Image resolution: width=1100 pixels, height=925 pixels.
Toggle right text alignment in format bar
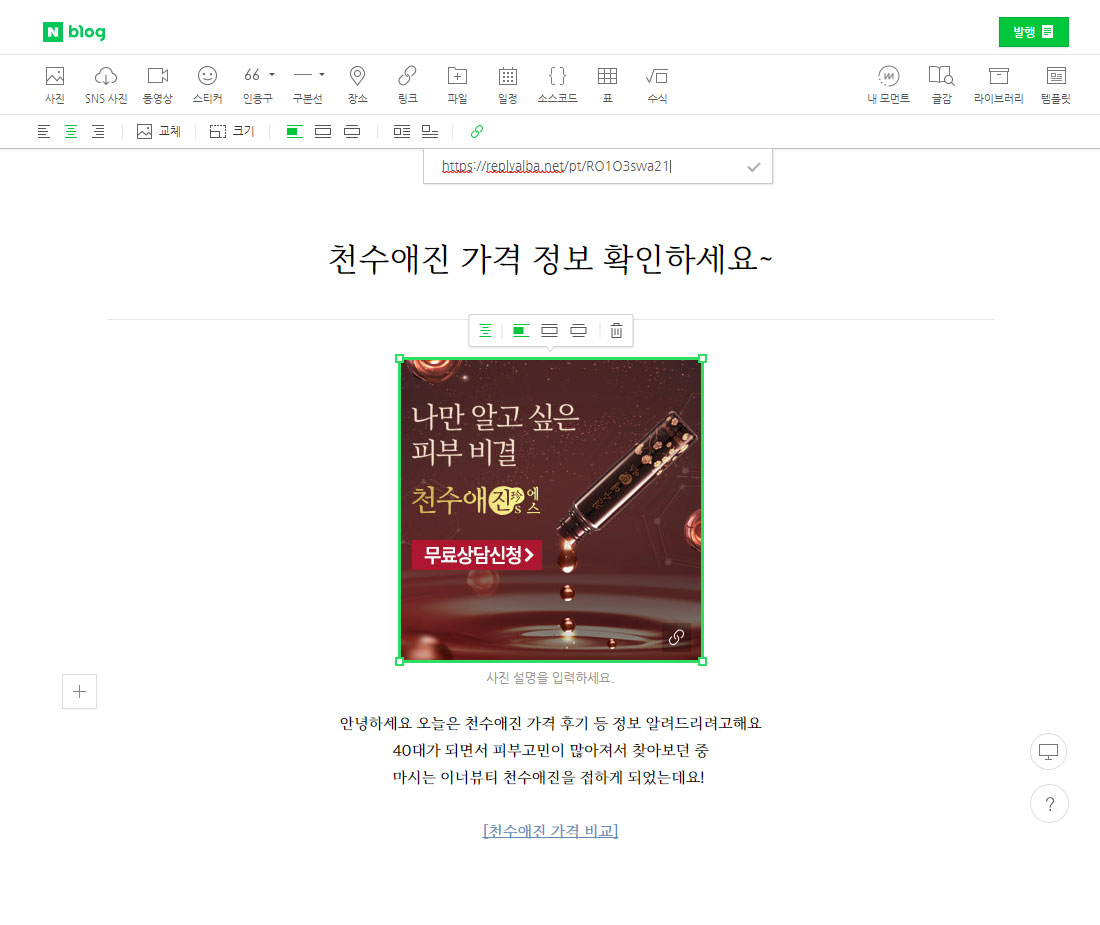pos(98,132)
